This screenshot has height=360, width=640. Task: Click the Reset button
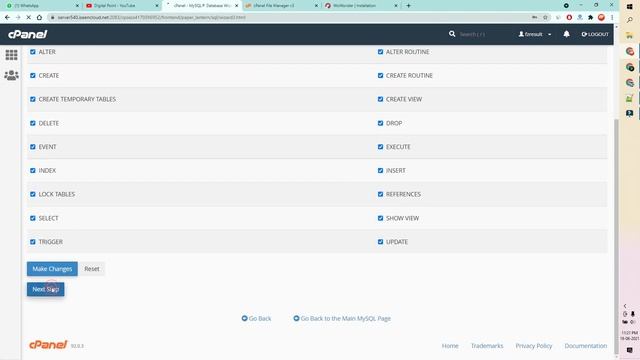(x=92, y=269)
